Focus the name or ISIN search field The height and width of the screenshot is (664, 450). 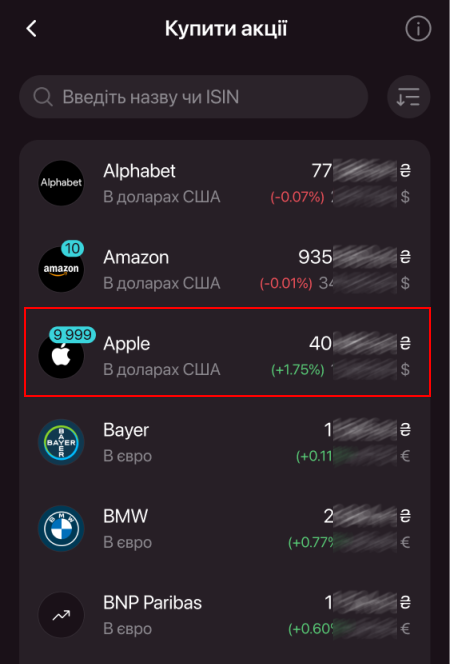point(193,97)
